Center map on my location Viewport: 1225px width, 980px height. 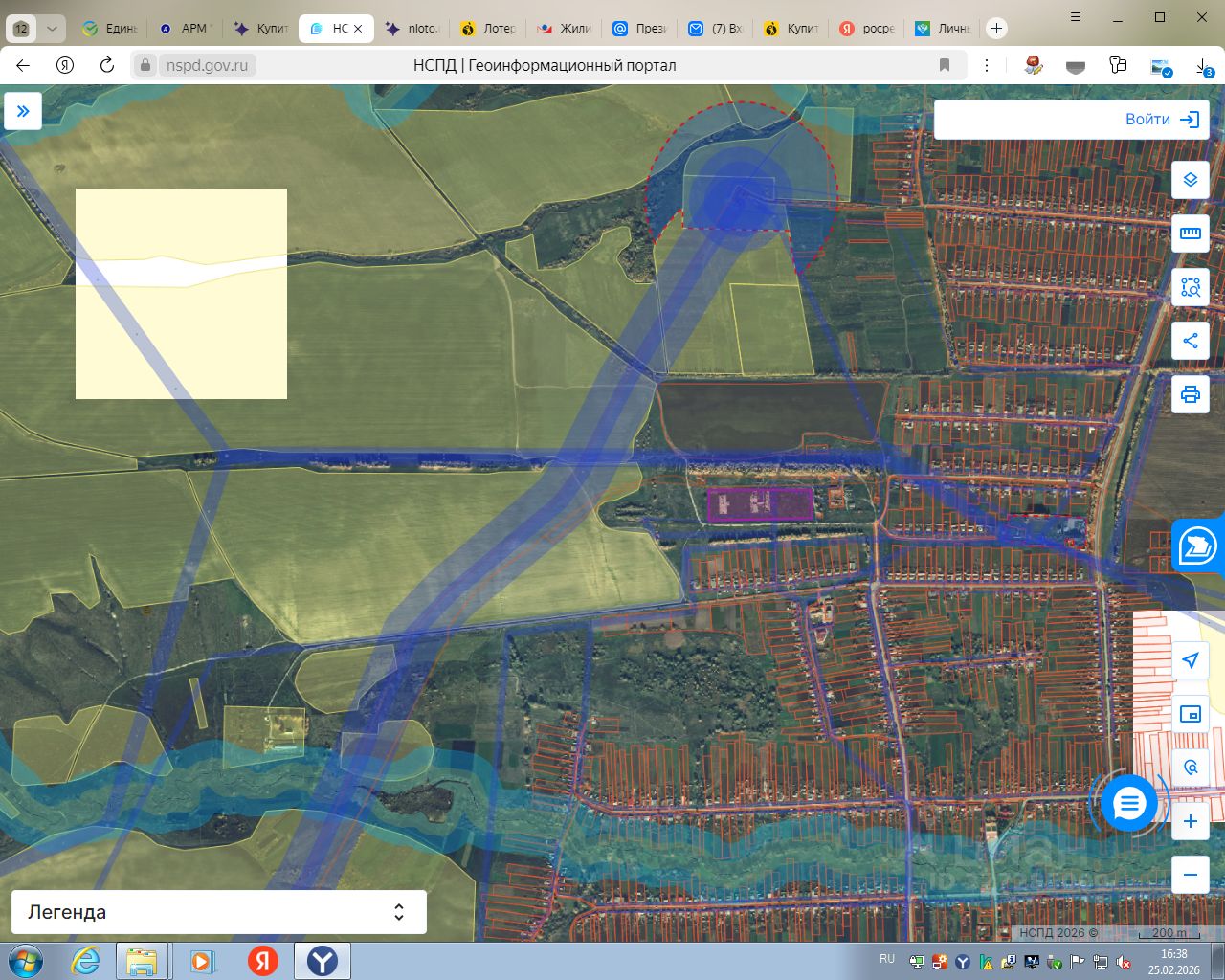[1190, 660]
